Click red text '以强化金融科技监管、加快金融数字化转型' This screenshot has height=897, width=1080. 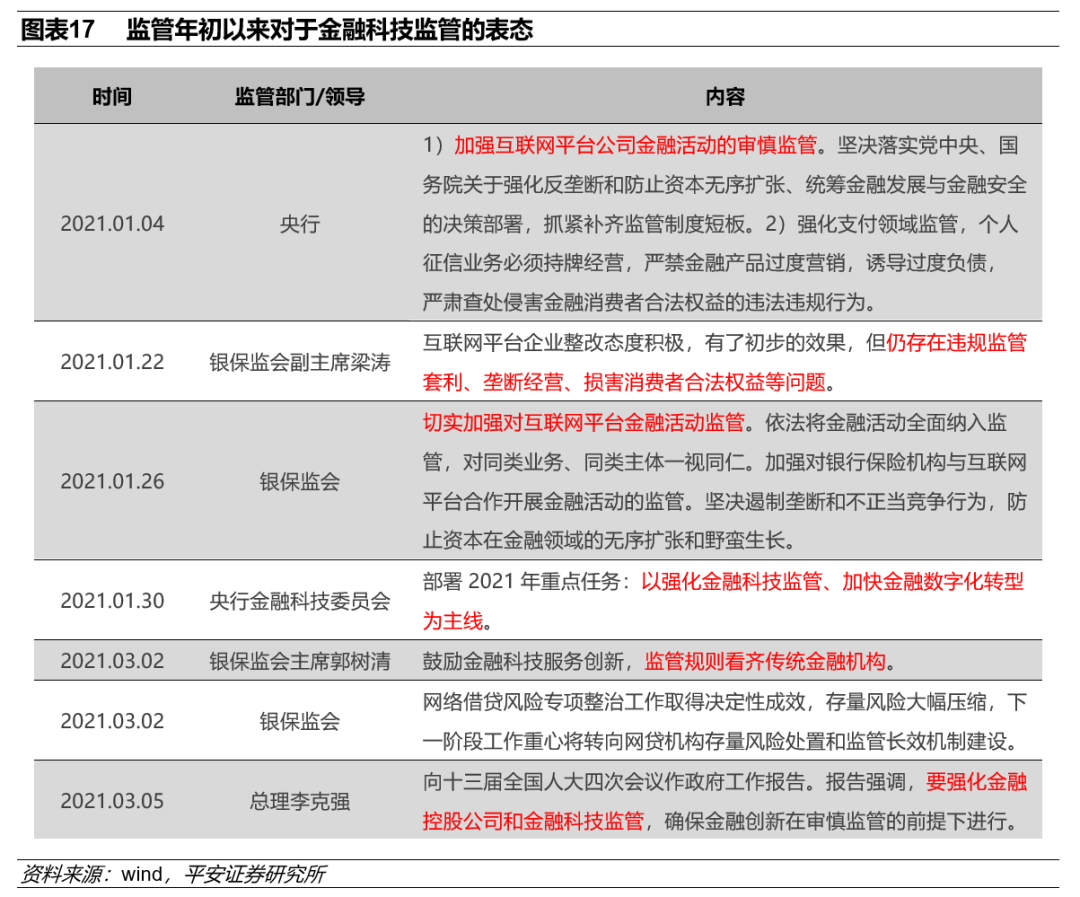832,581
